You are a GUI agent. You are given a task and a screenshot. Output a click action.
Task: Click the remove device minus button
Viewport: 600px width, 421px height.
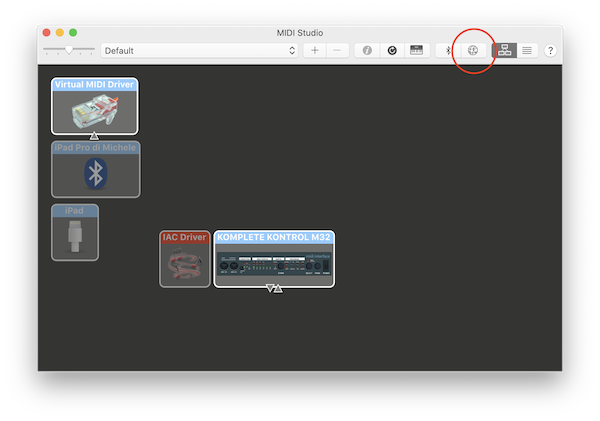point(337,51)
